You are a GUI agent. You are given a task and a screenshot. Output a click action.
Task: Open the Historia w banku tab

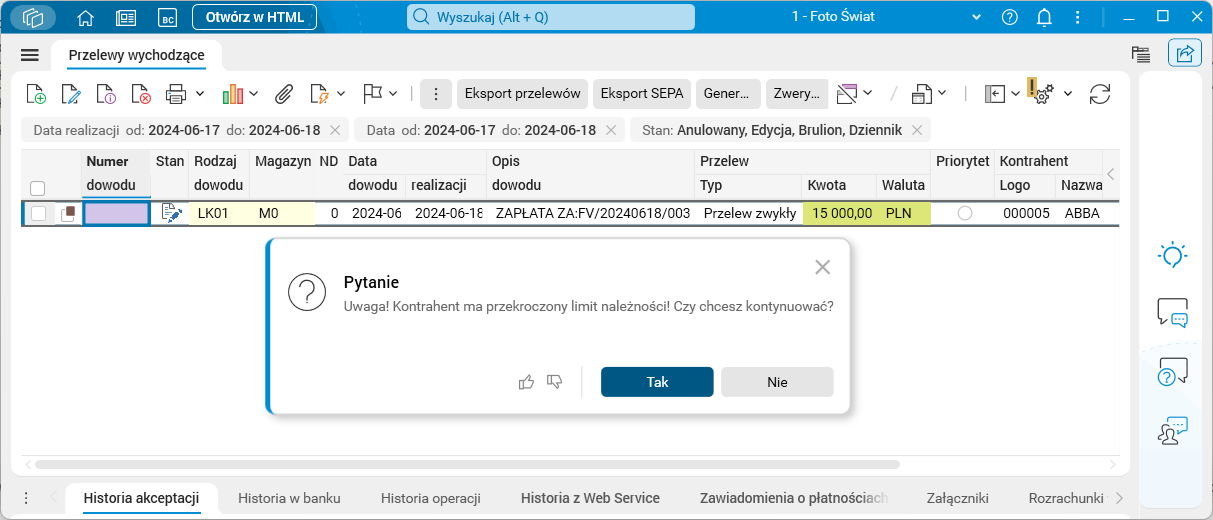289,498
